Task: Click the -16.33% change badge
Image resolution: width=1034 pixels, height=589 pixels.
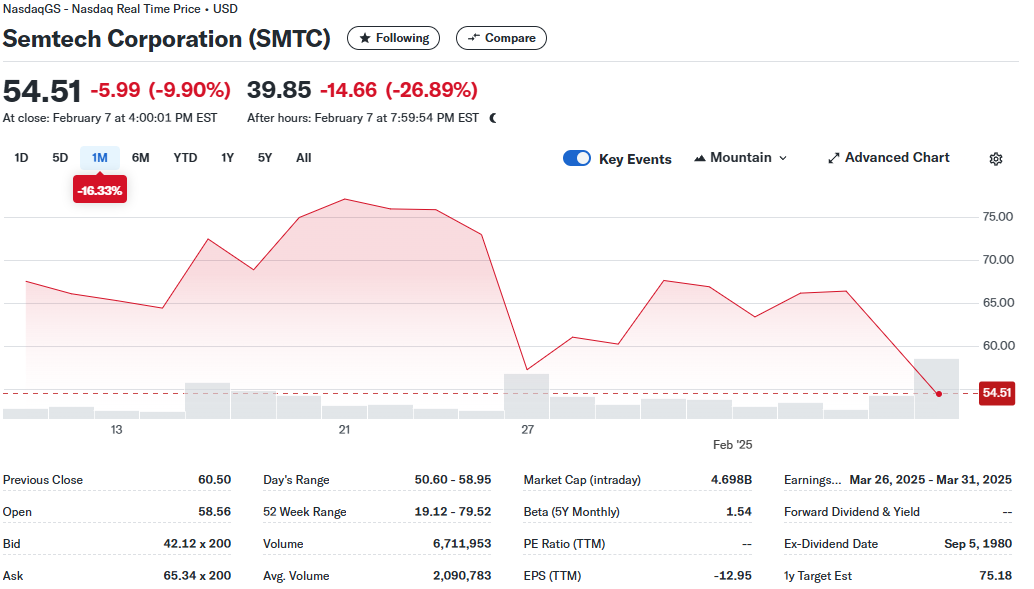Action: pyautogui.click(x=100, y=190)
